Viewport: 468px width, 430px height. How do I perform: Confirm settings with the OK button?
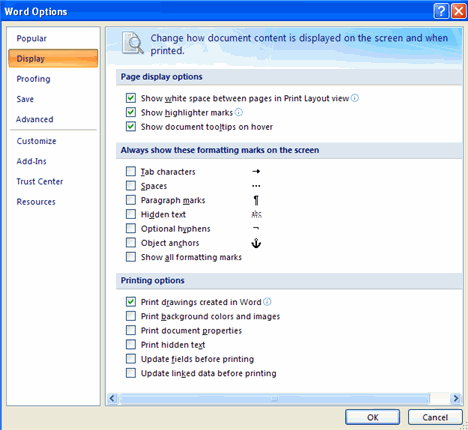pyautogui.click(x=372, y=417)
